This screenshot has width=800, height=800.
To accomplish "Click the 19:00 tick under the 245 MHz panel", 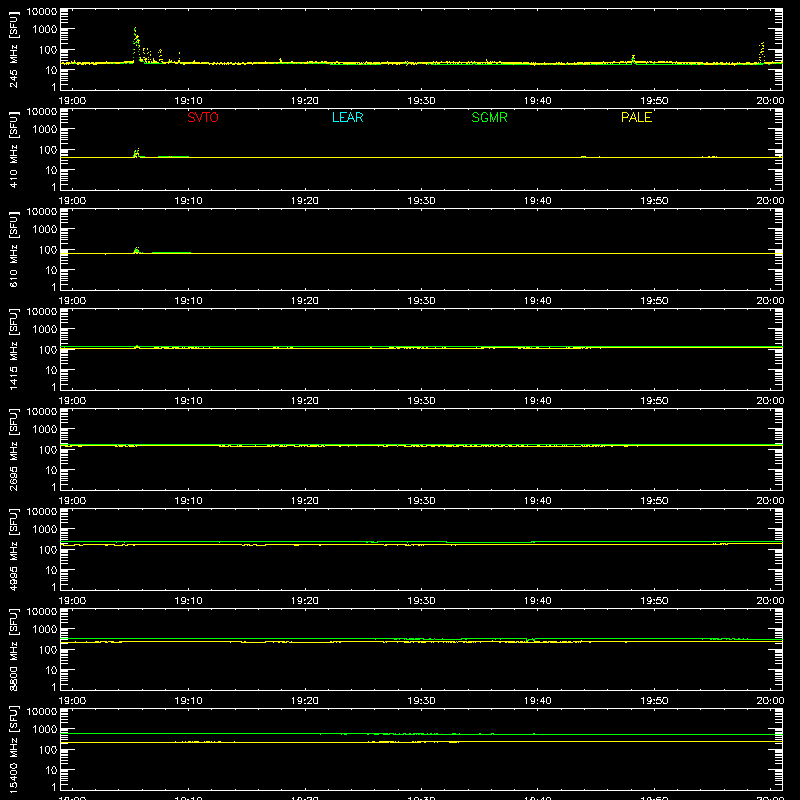I will tap(72, 101).
